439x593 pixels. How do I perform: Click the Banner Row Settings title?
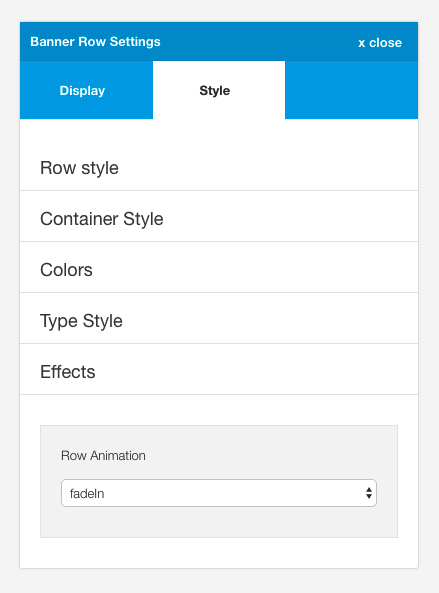click(x=95, y=42)
